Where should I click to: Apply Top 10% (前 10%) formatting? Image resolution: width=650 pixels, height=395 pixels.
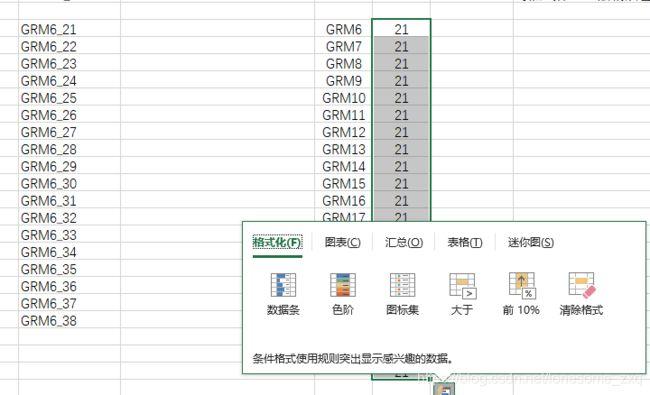coord(521,294)
